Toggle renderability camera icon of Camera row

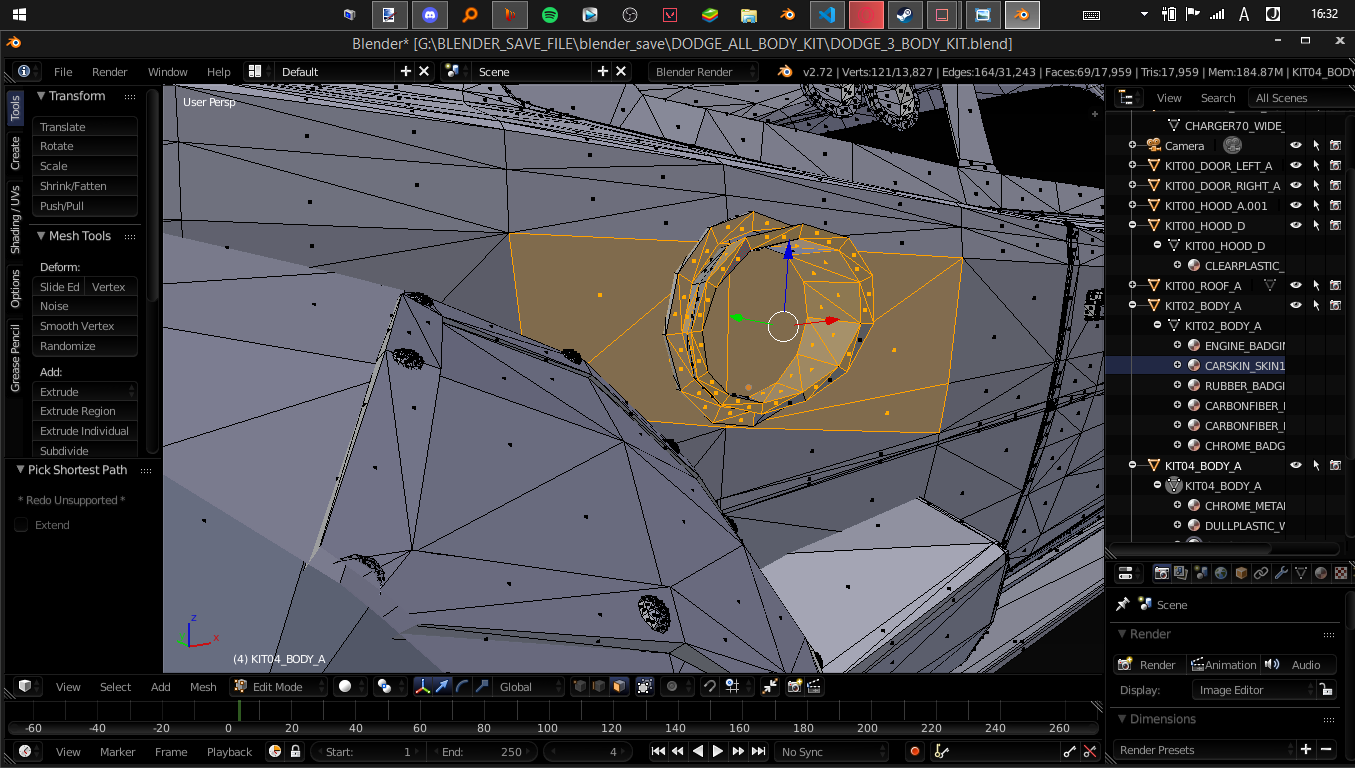pos(1335,146)
